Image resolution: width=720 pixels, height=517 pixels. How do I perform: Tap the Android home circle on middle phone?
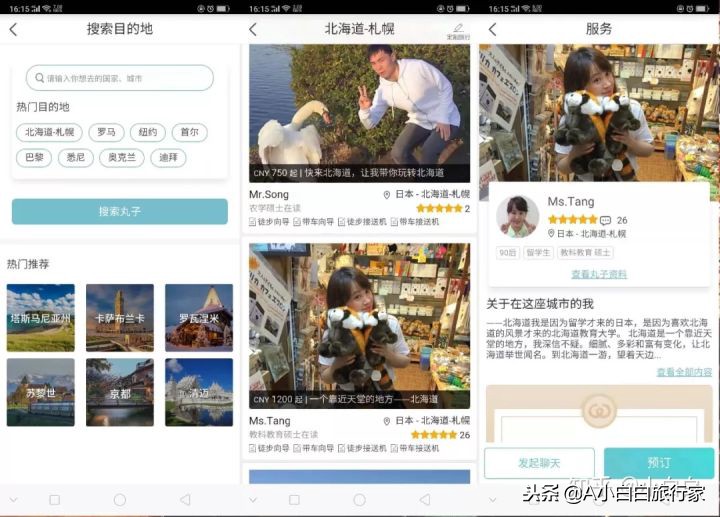[360, 500]
